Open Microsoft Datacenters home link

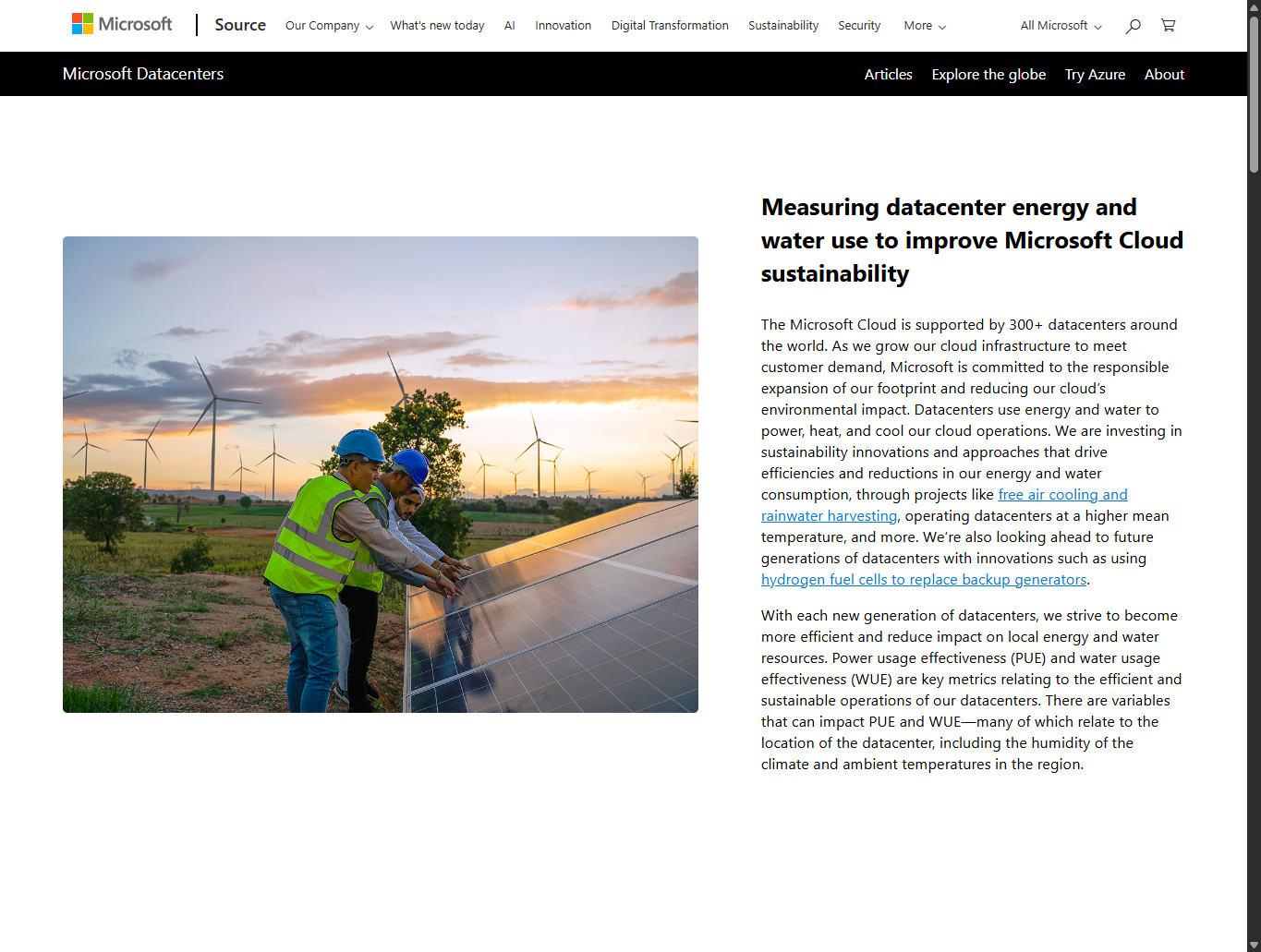(x=143, y=74)
